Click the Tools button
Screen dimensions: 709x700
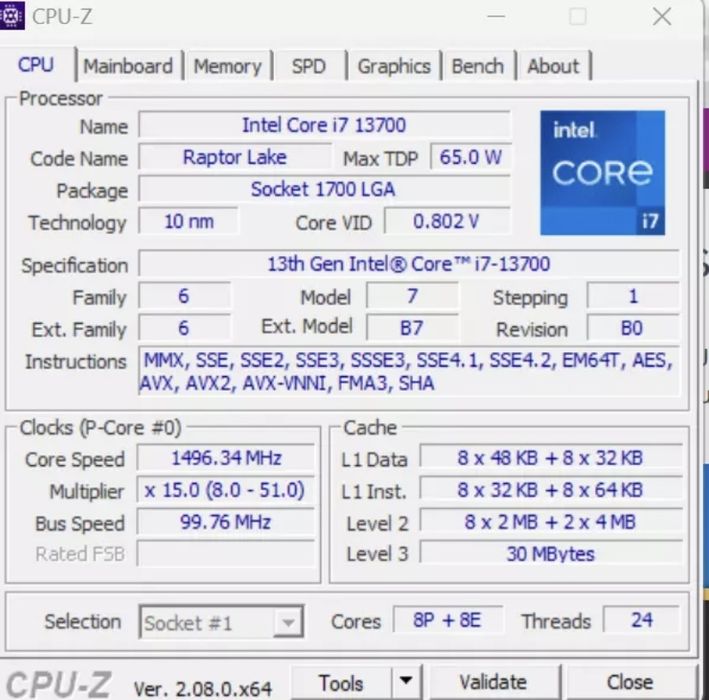click(x=341, y=682)
